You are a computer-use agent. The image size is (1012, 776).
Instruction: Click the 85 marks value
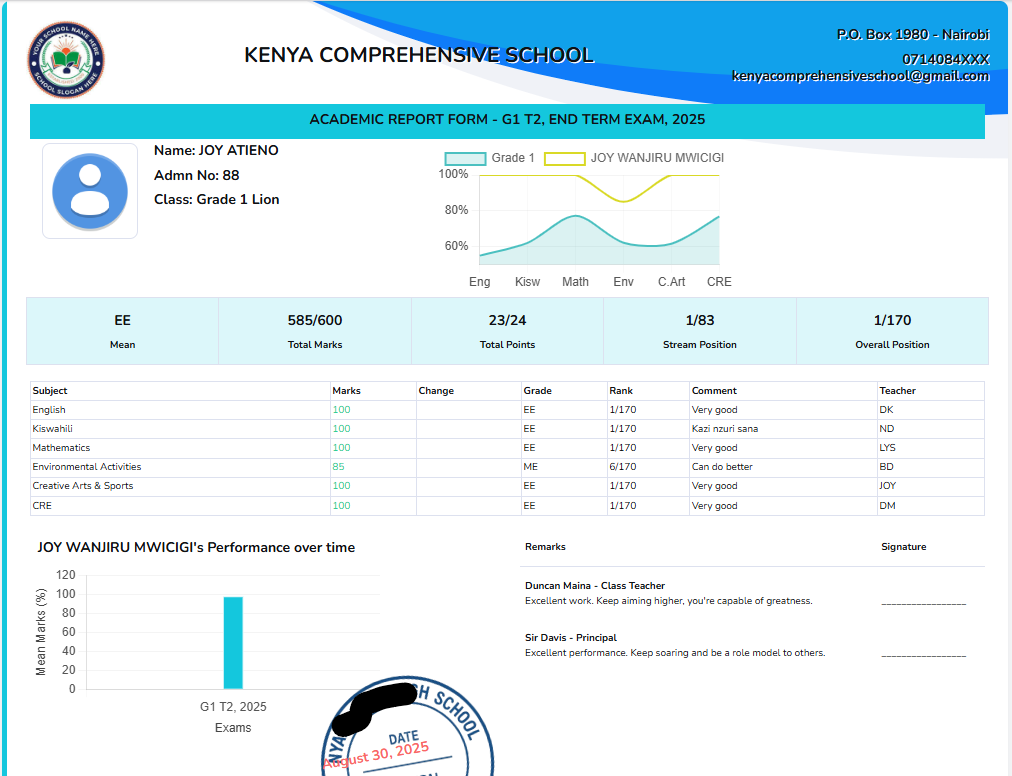point(338,467)
